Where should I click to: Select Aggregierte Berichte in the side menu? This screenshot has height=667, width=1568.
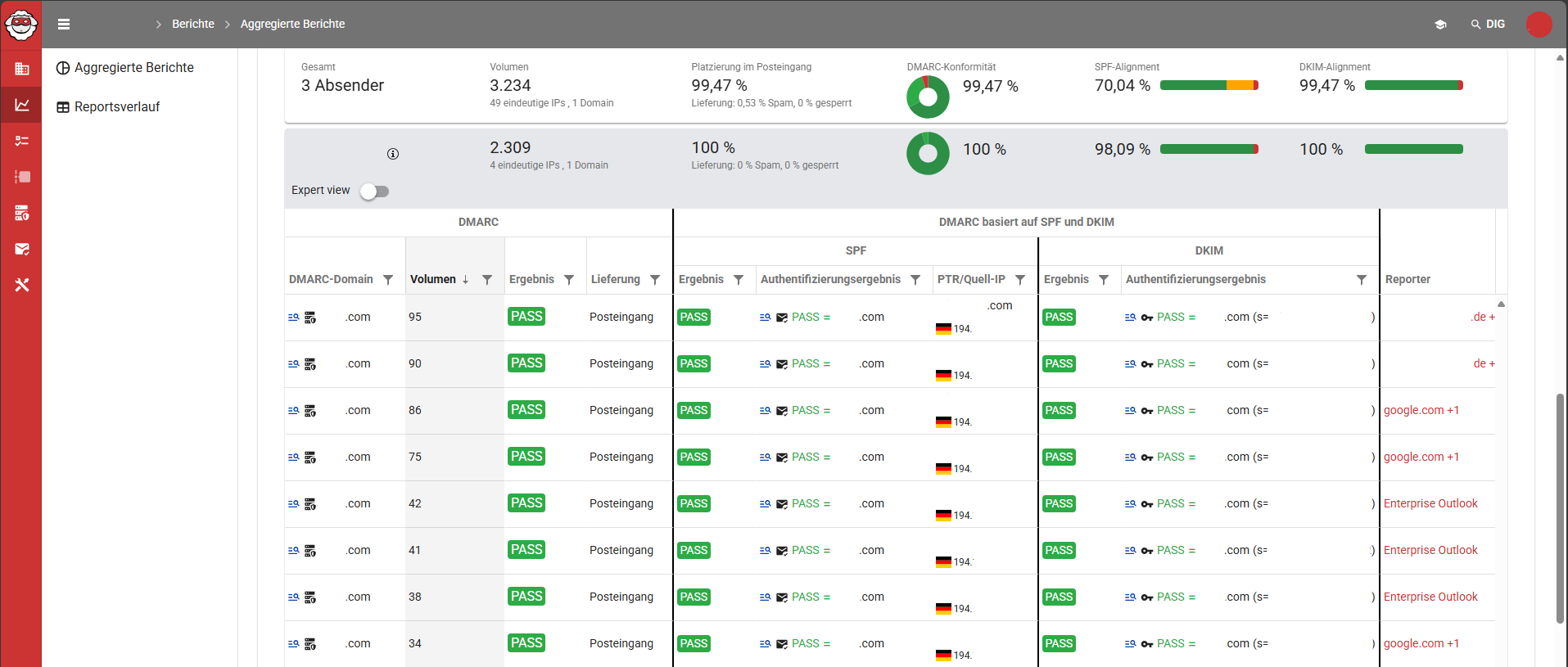tap(125, 68)
